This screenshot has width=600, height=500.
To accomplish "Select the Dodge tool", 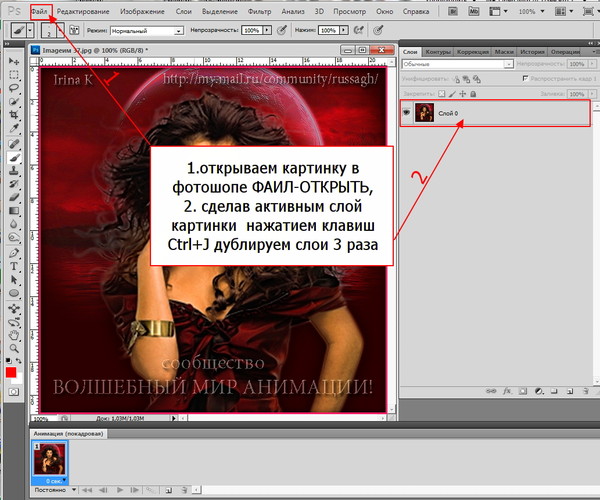I will (14, 238).
